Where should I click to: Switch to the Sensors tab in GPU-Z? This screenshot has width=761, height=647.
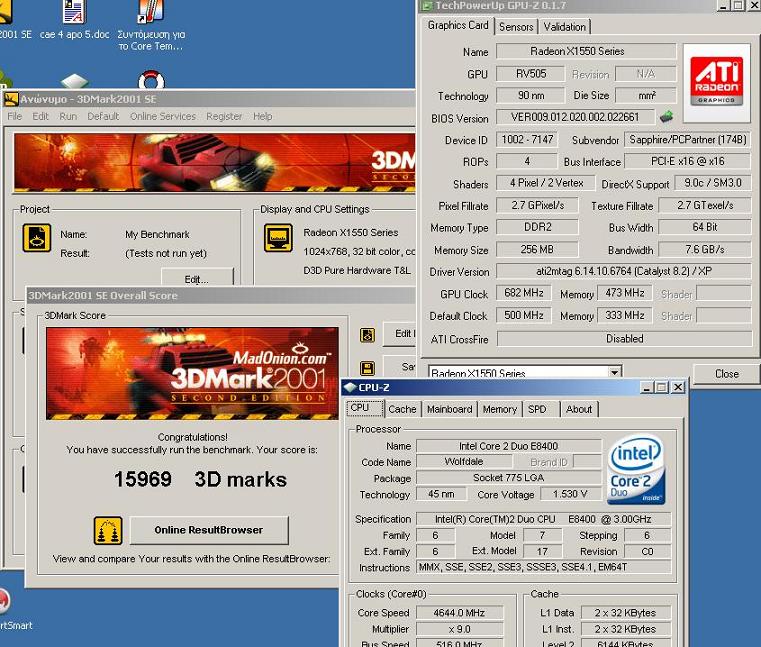click(x=516, y=27)
